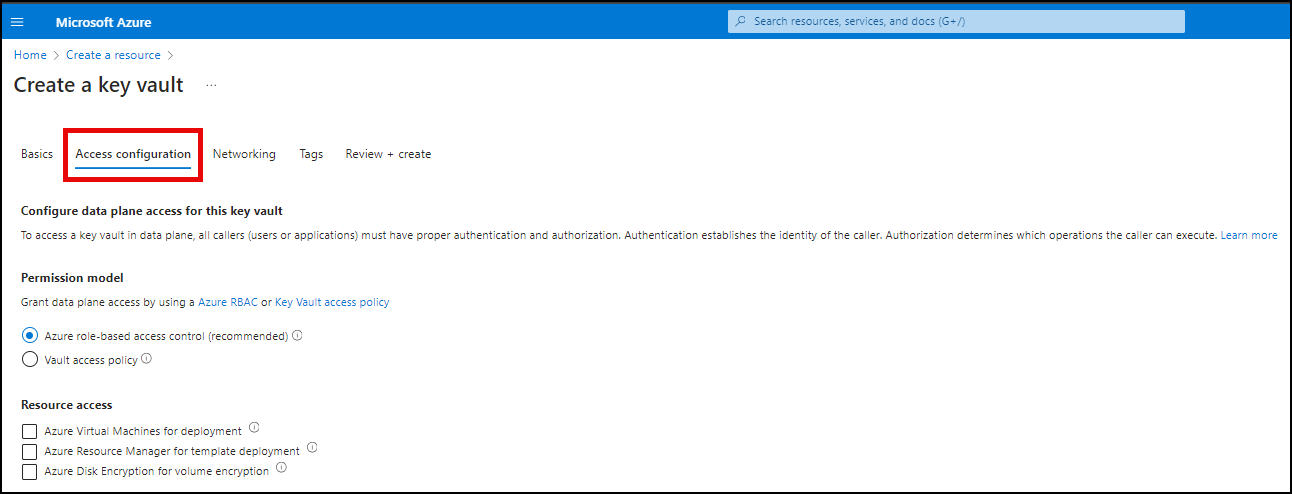Show info for Azure Virtual Machines deployment
Viewport: 1292px width, 494px height.
pos(254,428)
